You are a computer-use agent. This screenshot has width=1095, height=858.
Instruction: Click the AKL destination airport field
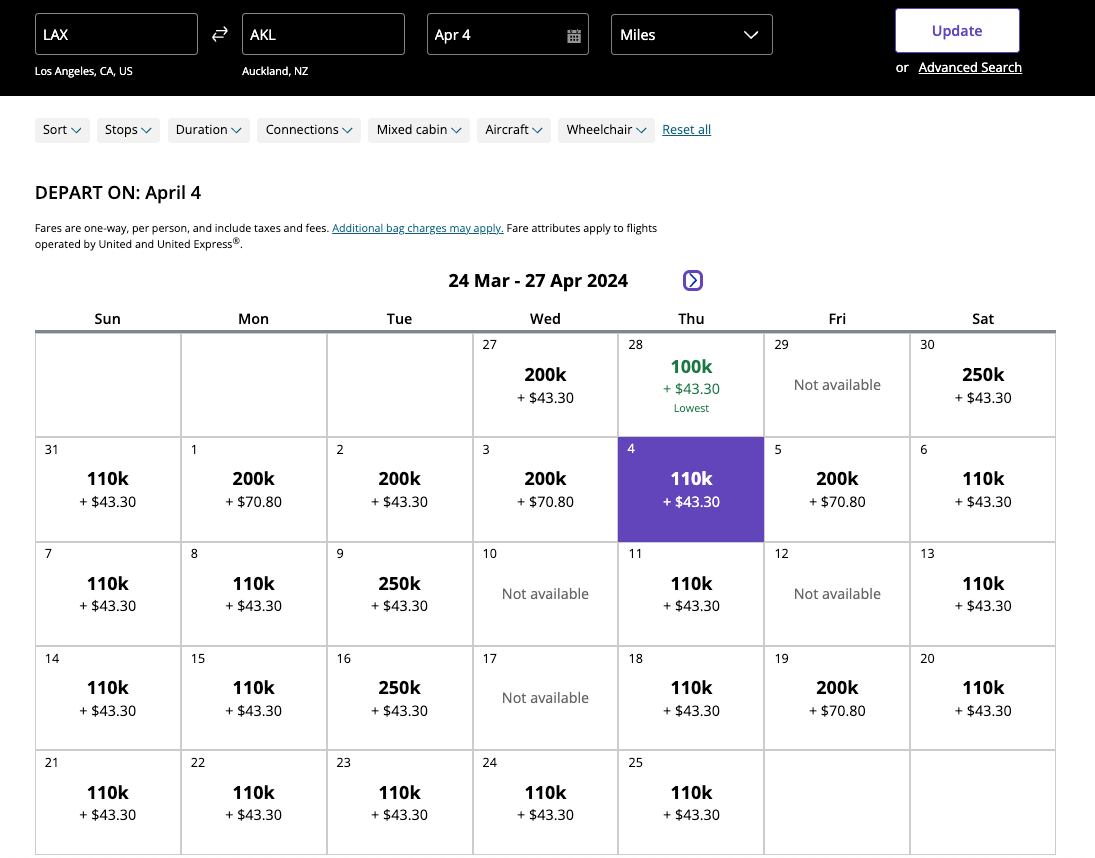pos(323,35)
